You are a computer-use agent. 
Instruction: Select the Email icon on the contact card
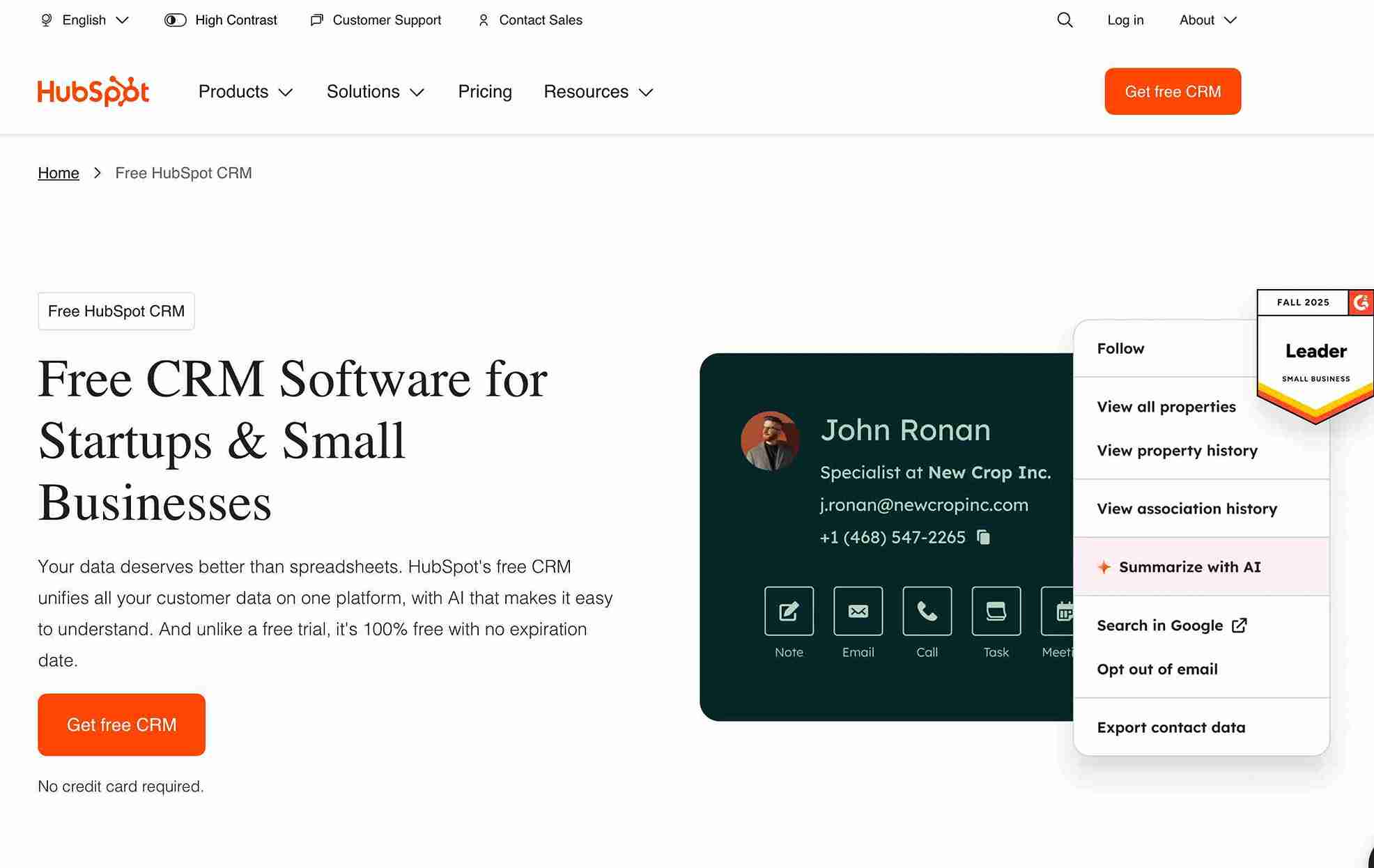(x=858, y=611)
